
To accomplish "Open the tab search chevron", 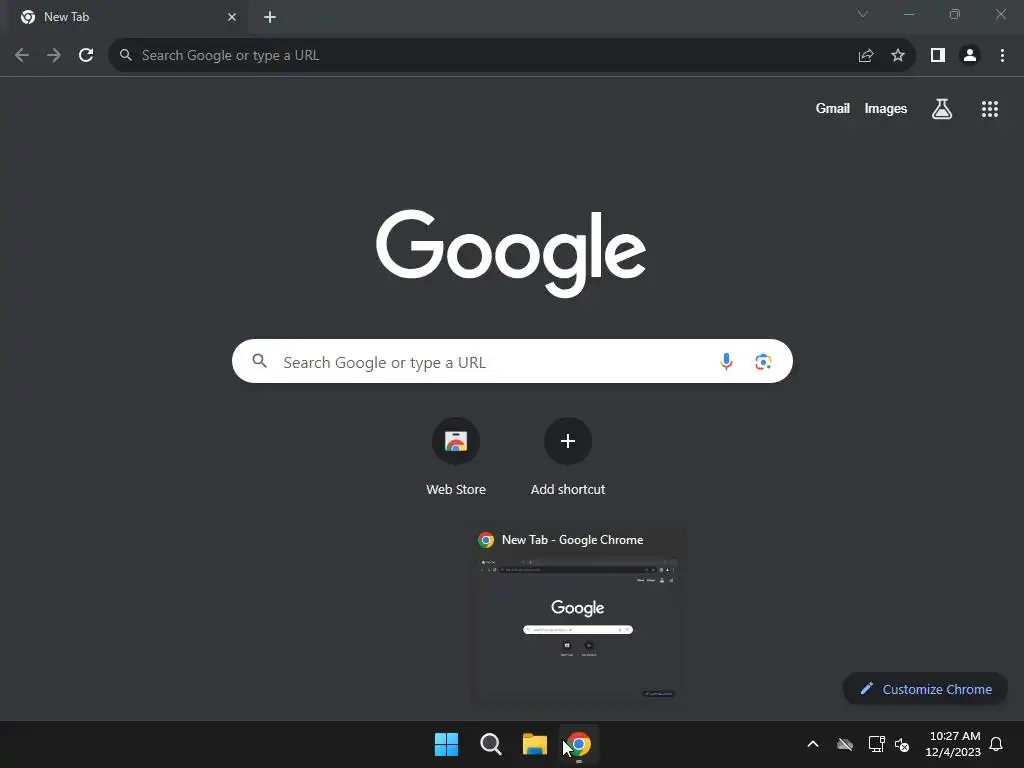I will tap(863, 14).
